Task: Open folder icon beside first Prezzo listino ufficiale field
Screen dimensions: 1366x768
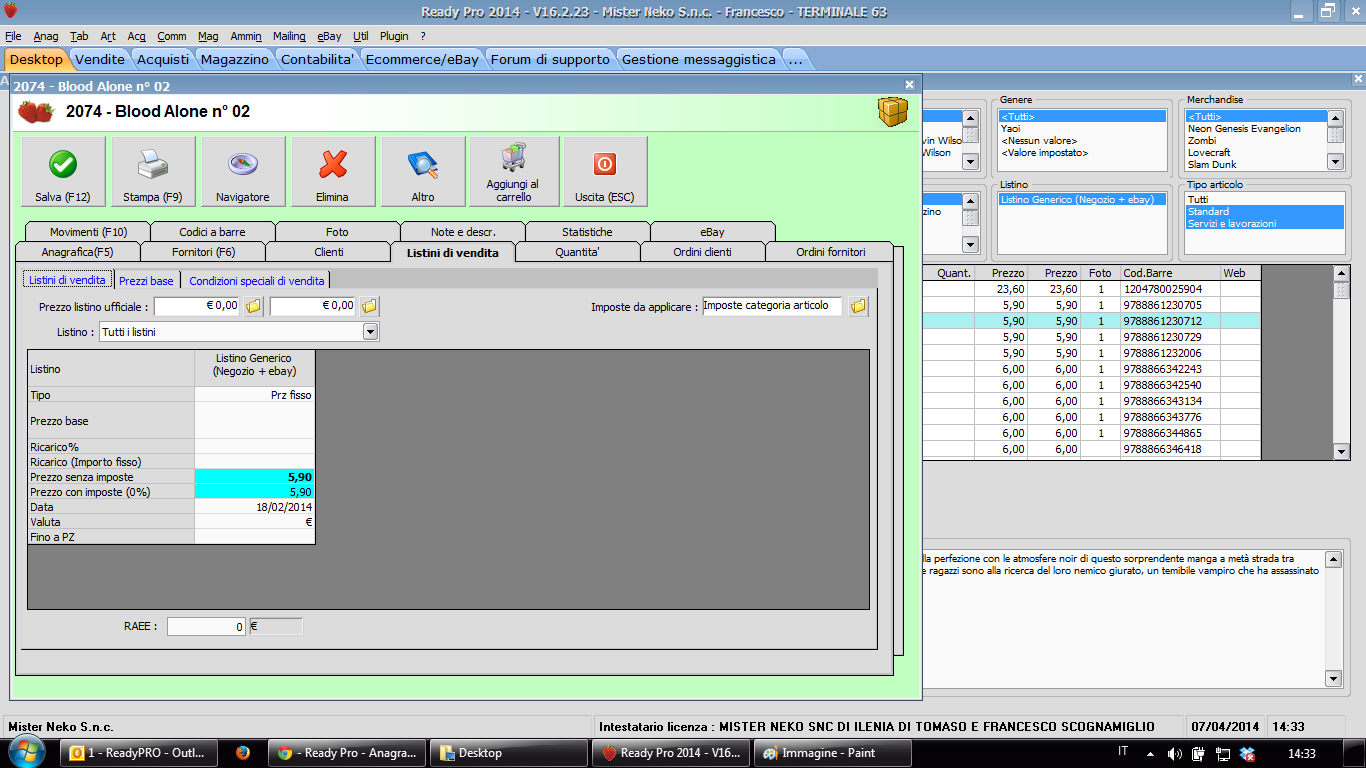Action: [254, 306]
